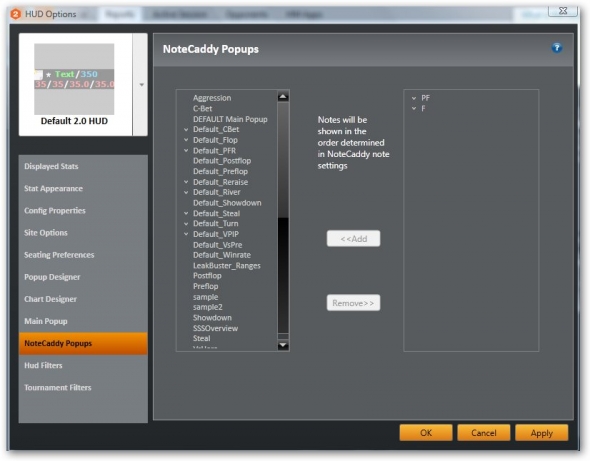The width and height of the screenshot is (590, 461).
Task: Open Hud Filters section
Action: pyautogui.click(x=83, y=365)
